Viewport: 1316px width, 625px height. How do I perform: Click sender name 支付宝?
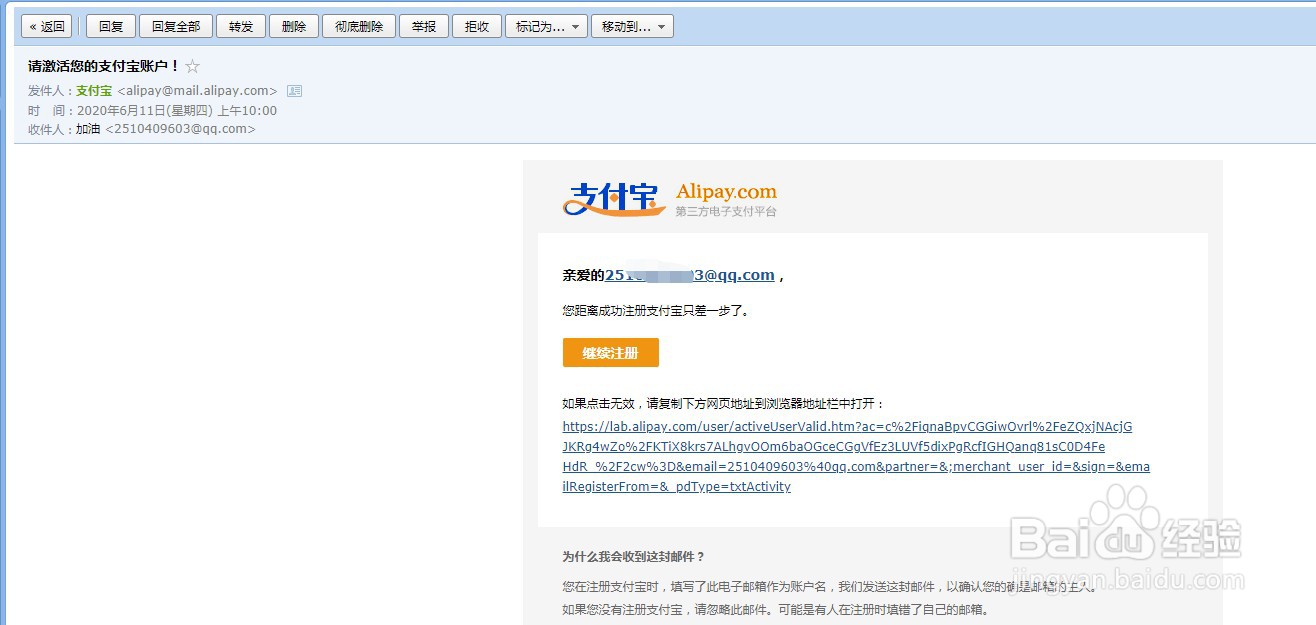point(94,91)
